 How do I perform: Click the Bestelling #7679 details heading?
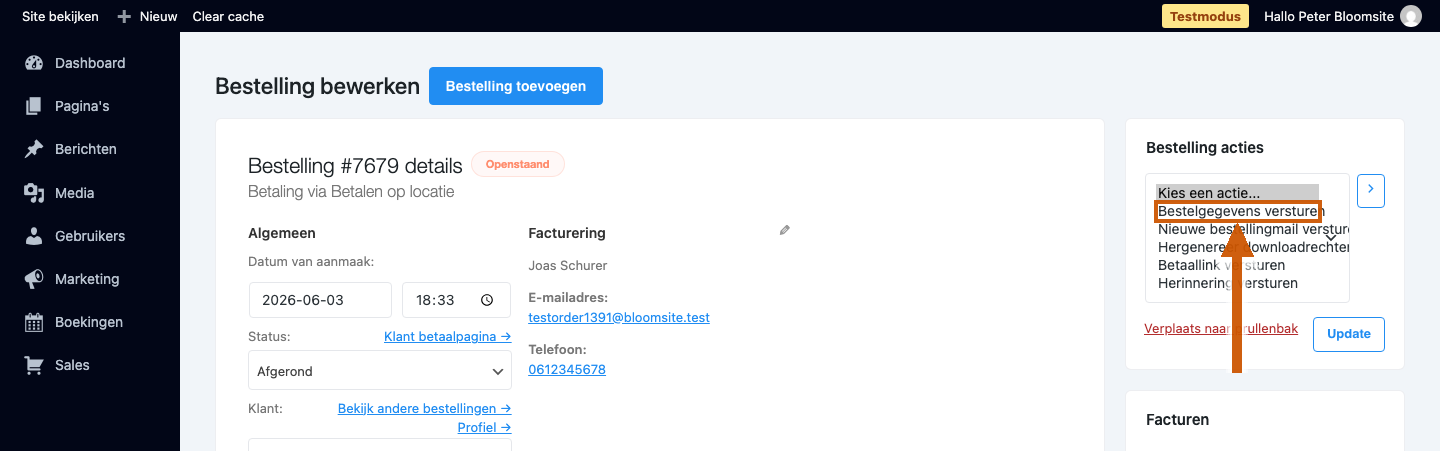click(355, 165)
